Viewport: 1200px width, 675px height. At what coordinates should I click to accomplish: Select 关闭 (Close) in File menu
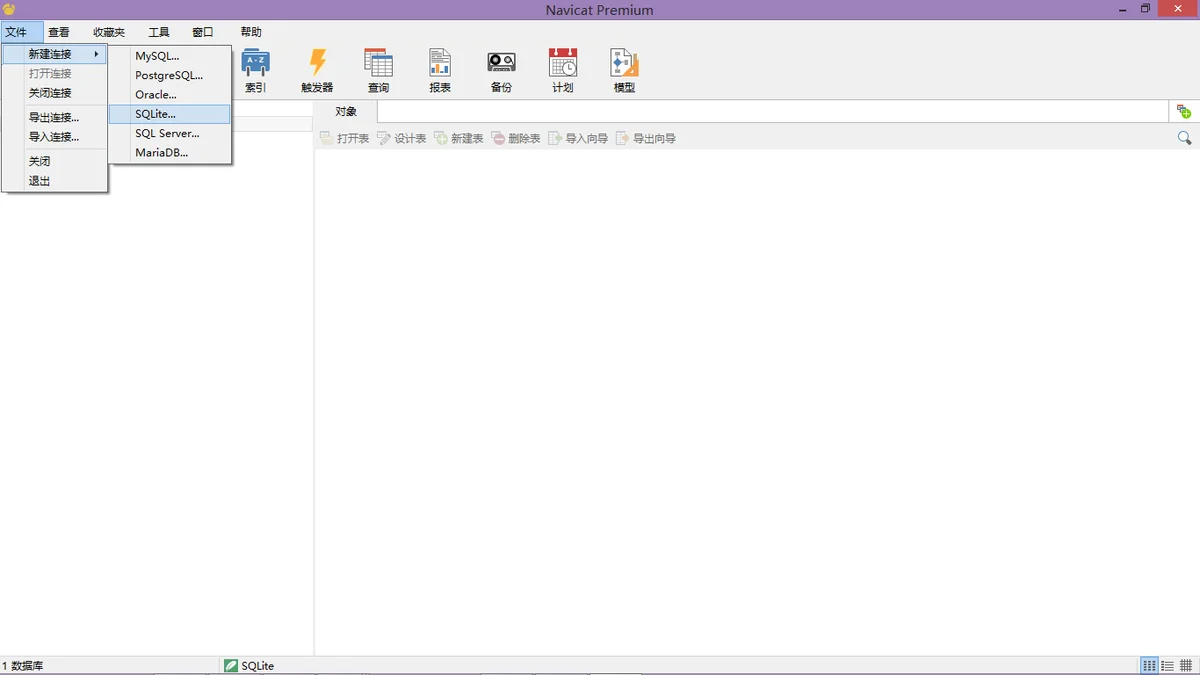point(55,161)
